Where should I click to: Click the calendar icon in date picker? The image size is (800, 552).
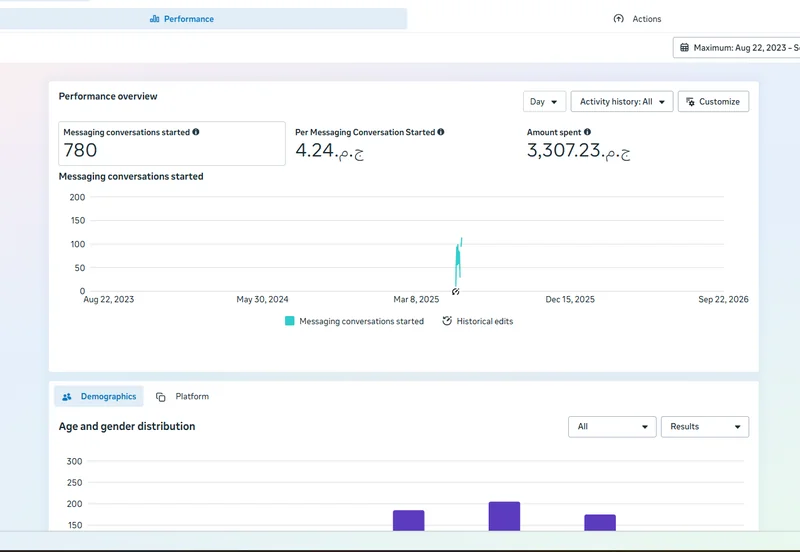tap(684, 47)
